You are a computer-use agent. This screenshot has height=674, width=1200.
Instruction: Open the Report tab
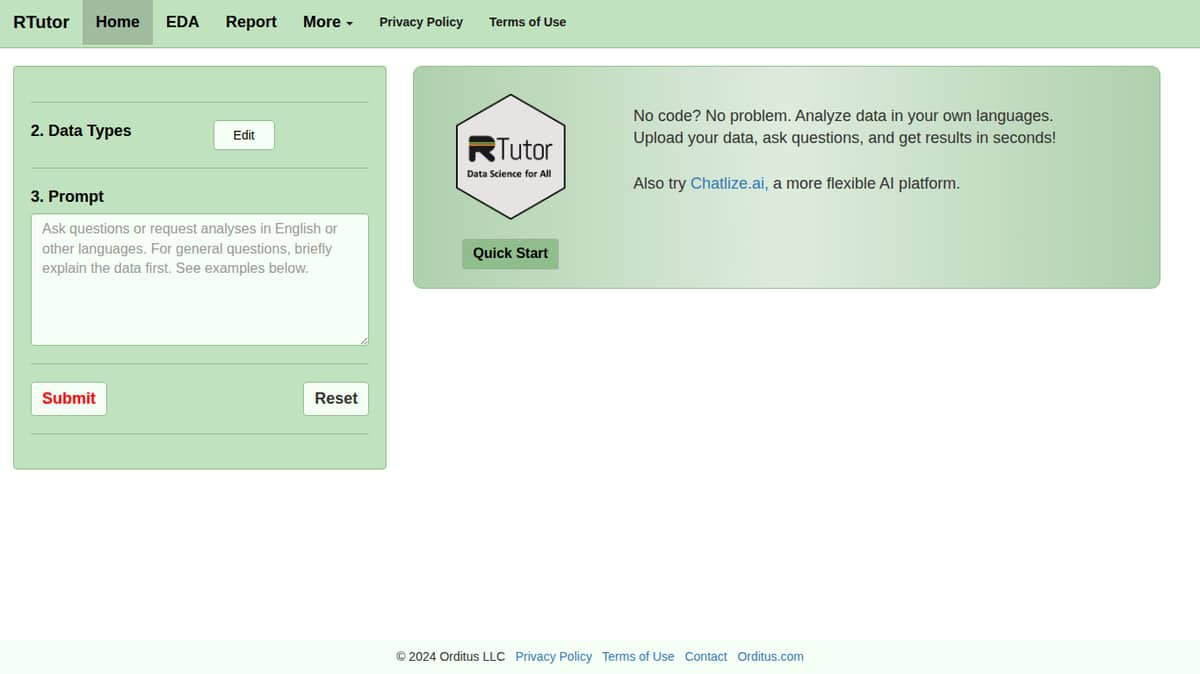pos(251,22)
